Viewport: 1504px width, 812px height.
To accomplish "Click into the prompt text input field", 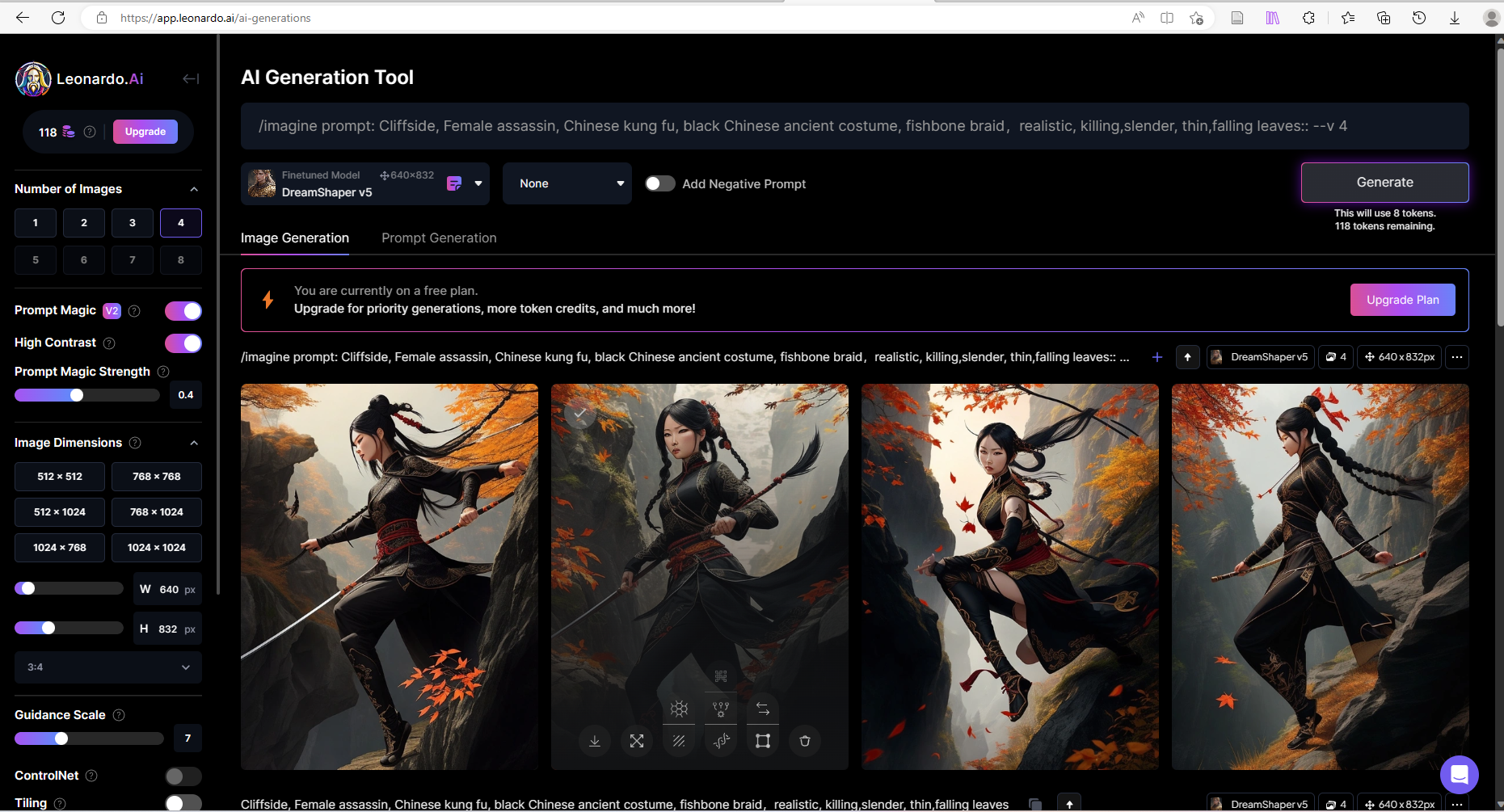I will point(855,126).
